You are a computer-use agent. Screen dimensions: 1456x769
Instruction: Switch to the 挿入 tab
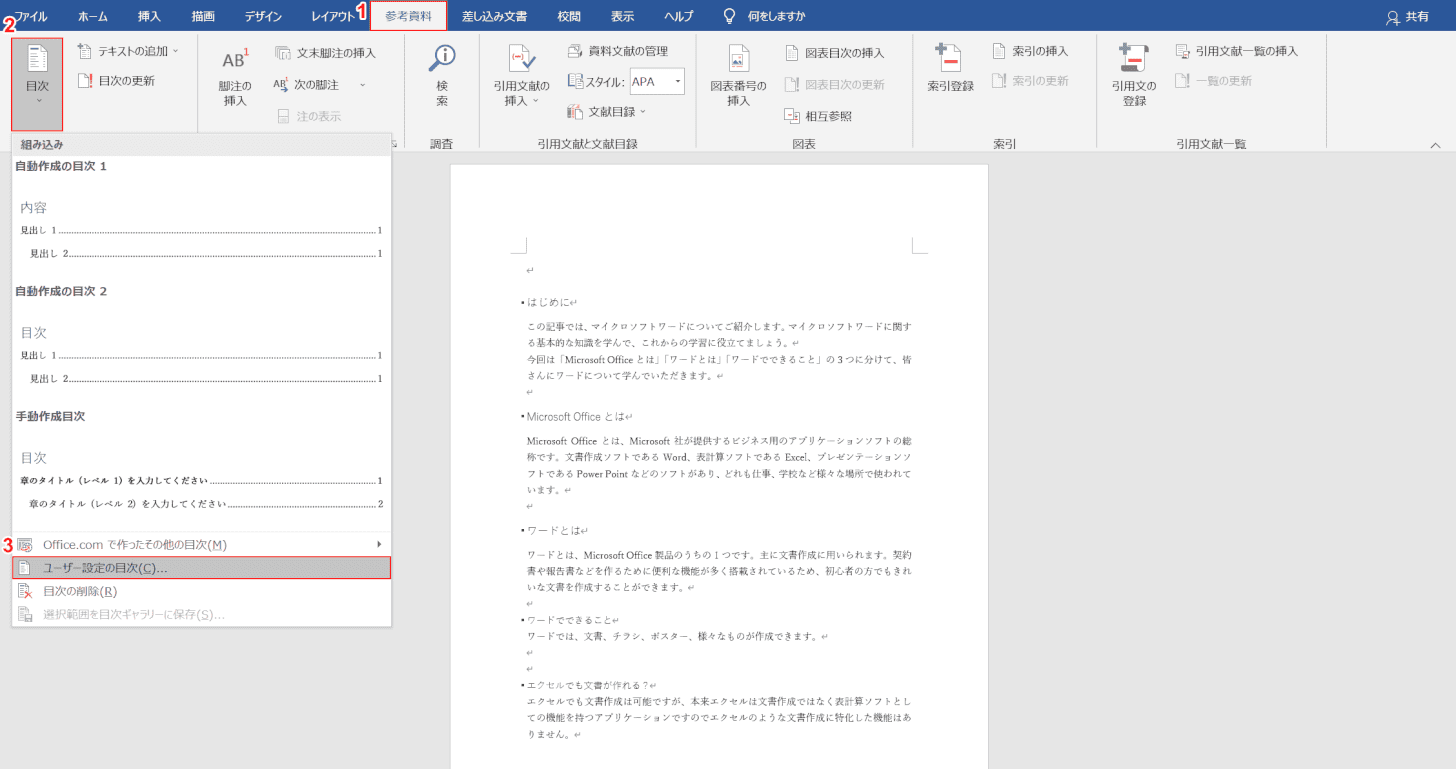(149, 16)
